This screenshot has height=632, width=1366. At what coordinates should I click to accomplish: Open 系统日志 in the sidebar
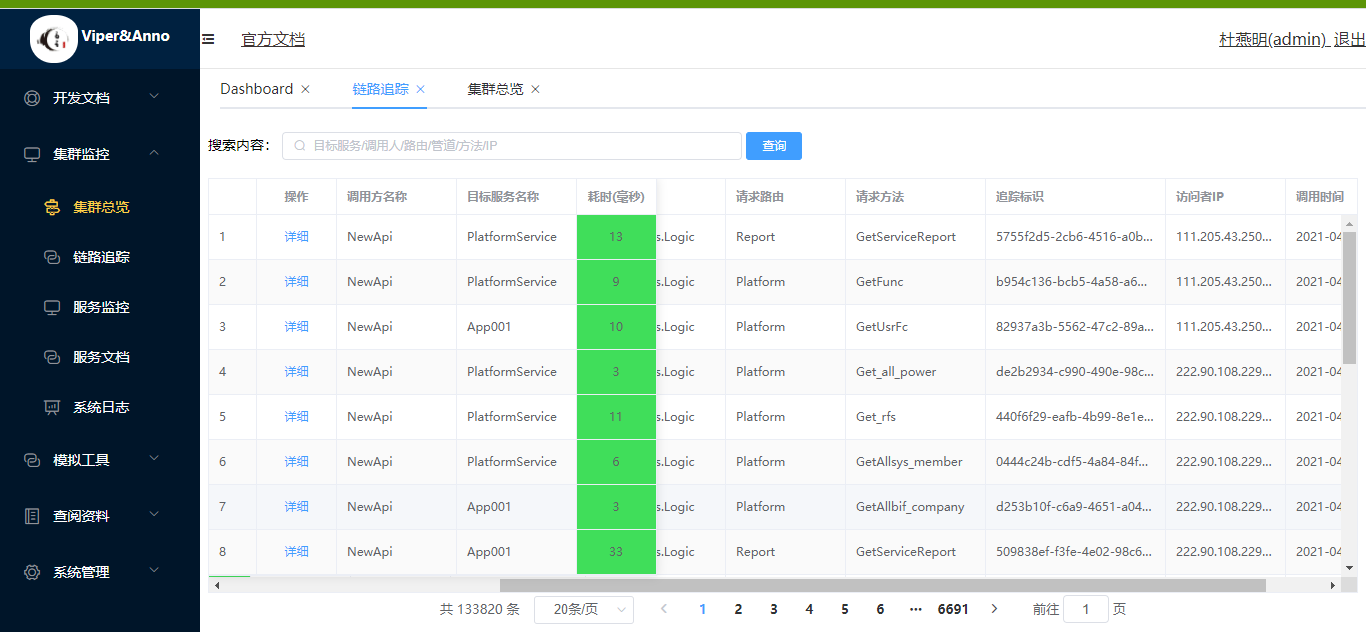tap(100, 407)
